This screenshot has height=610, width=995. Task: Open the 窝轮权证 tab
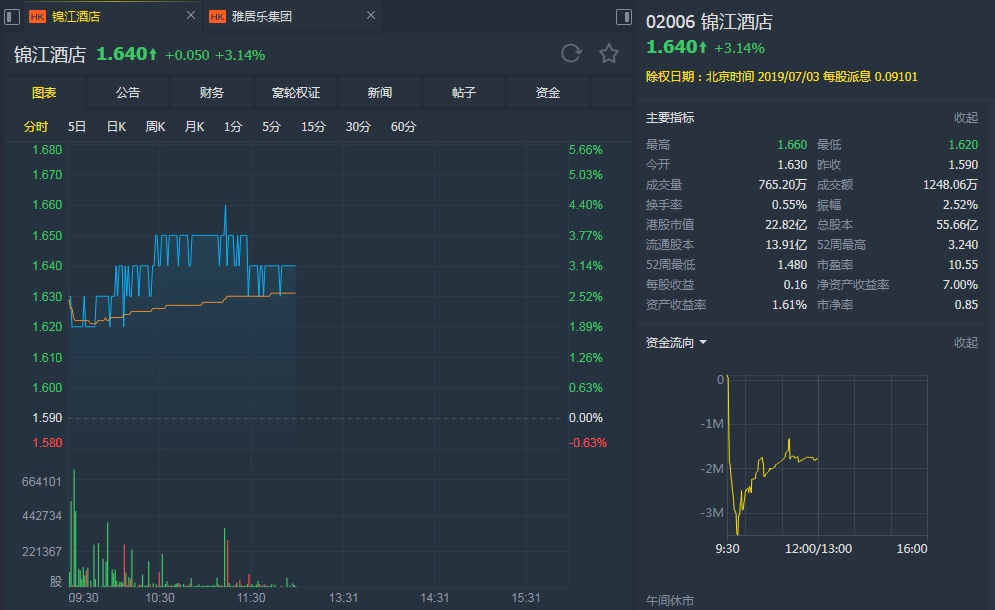(296, 93)
